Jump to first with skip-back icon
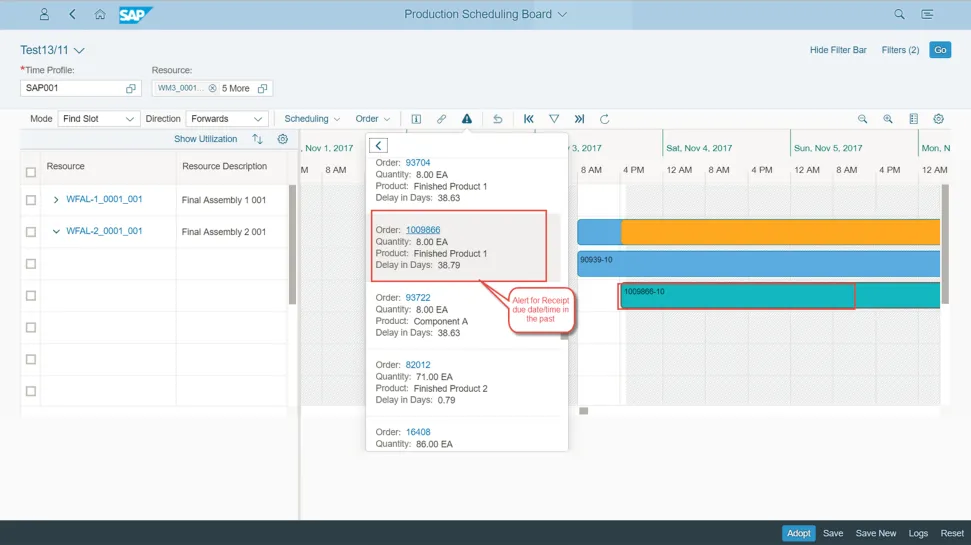This screenshot has height=545, width=971. pyautogui.click(x=529, y=119)
